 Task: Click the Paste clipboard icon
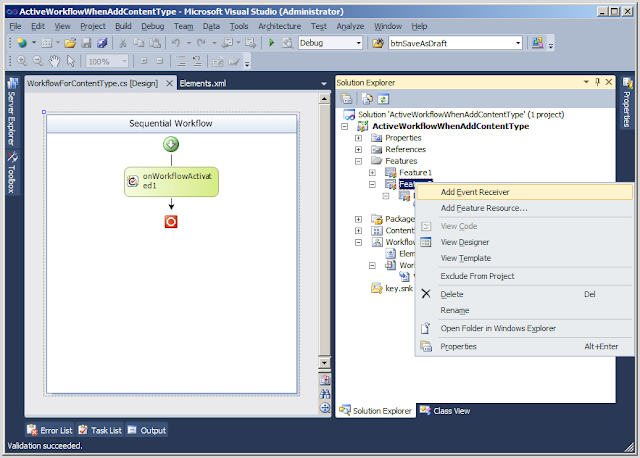pyautogui.click(x=155, y=43)
